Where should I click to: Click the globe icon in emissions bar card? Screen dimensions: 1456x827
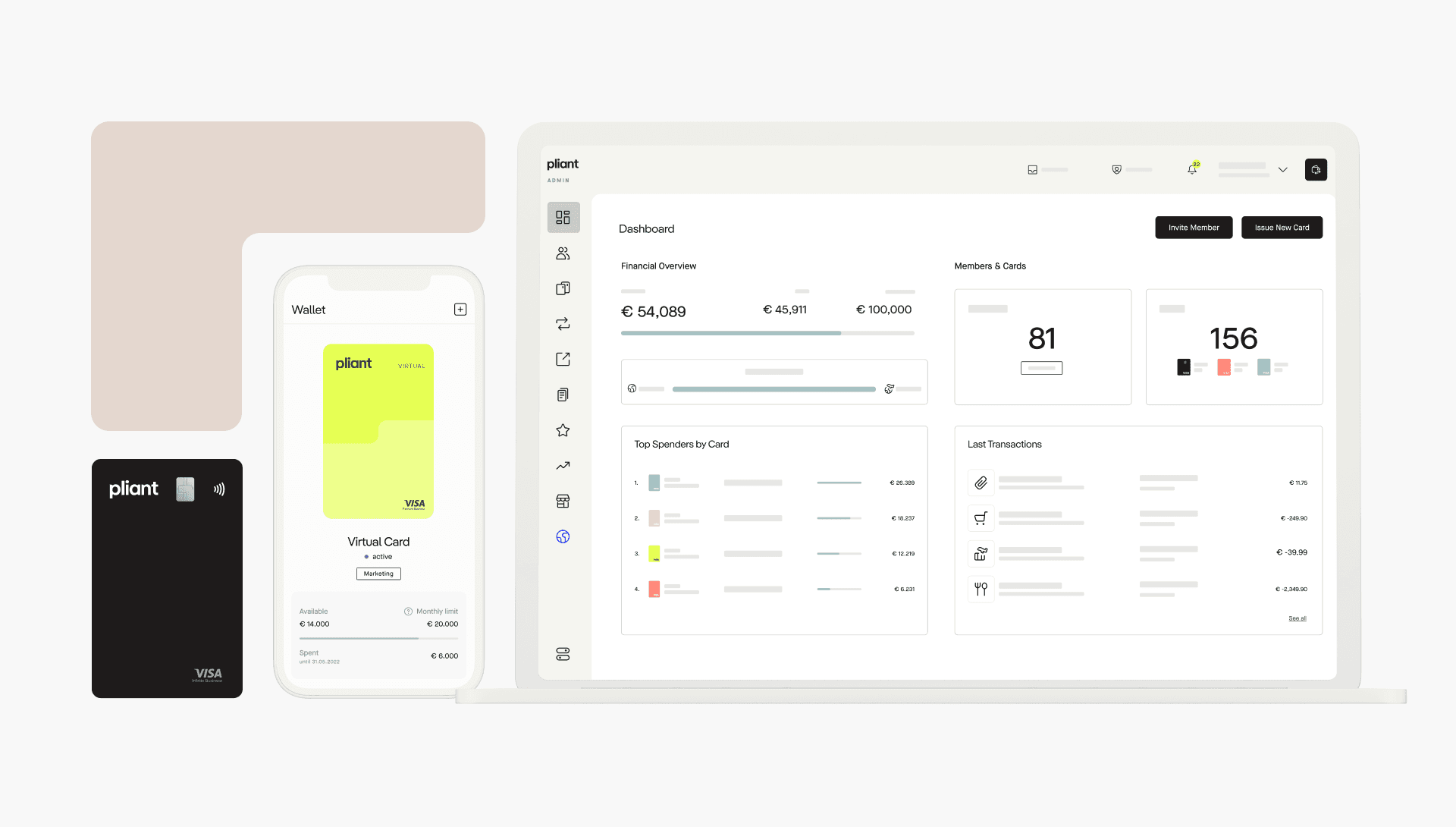[632, 388]
